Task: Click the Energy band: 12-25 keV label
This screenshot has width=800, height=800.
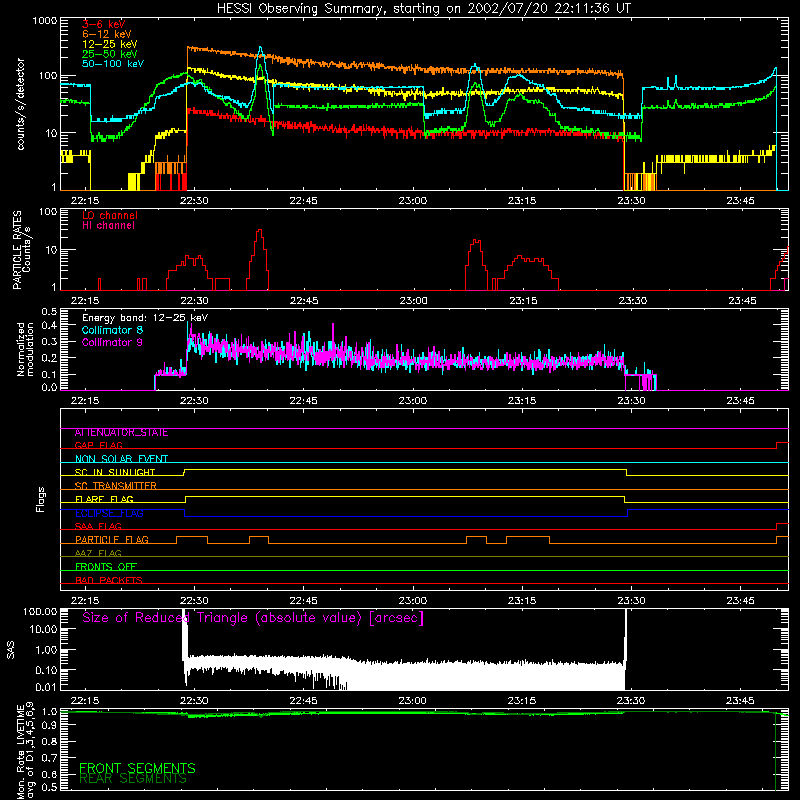Action: [x=145, y=318]
